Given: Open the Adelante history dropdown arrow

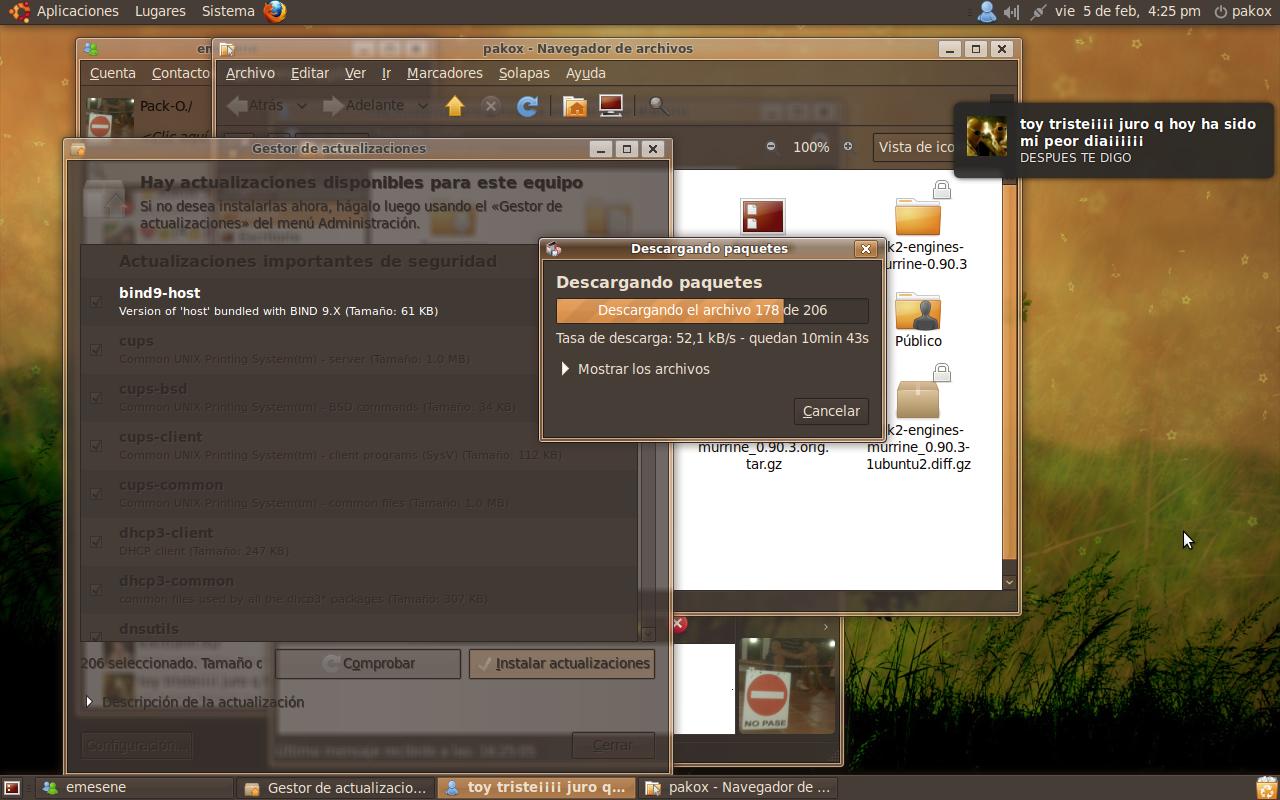Looking at the screenshot, I should point(422,105).
